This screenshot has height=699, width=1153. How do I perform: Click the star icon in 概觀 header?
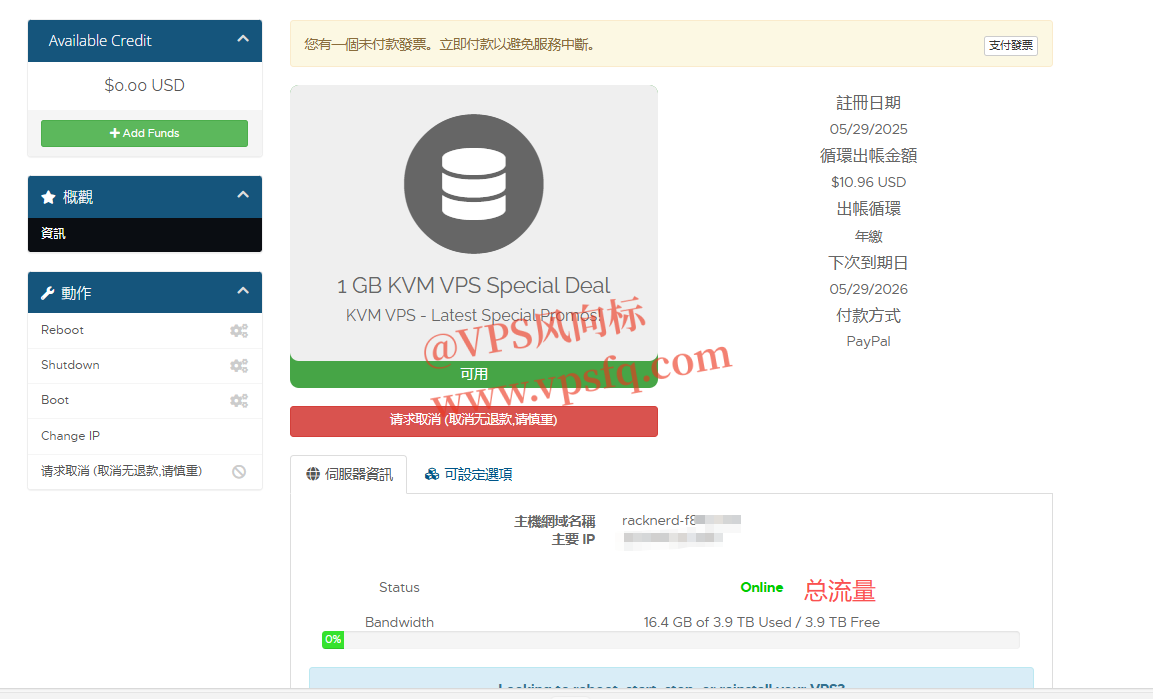[x=48, y=198]
